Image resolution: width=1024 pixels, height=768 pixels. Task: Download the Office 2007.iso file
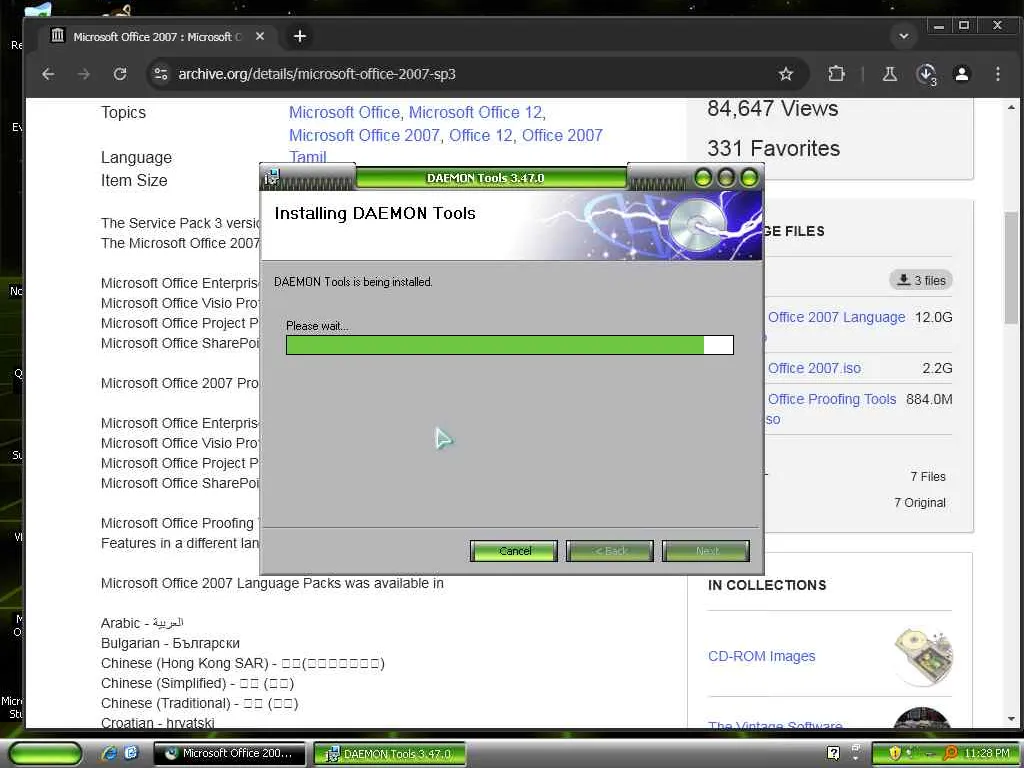coord(814,368)
